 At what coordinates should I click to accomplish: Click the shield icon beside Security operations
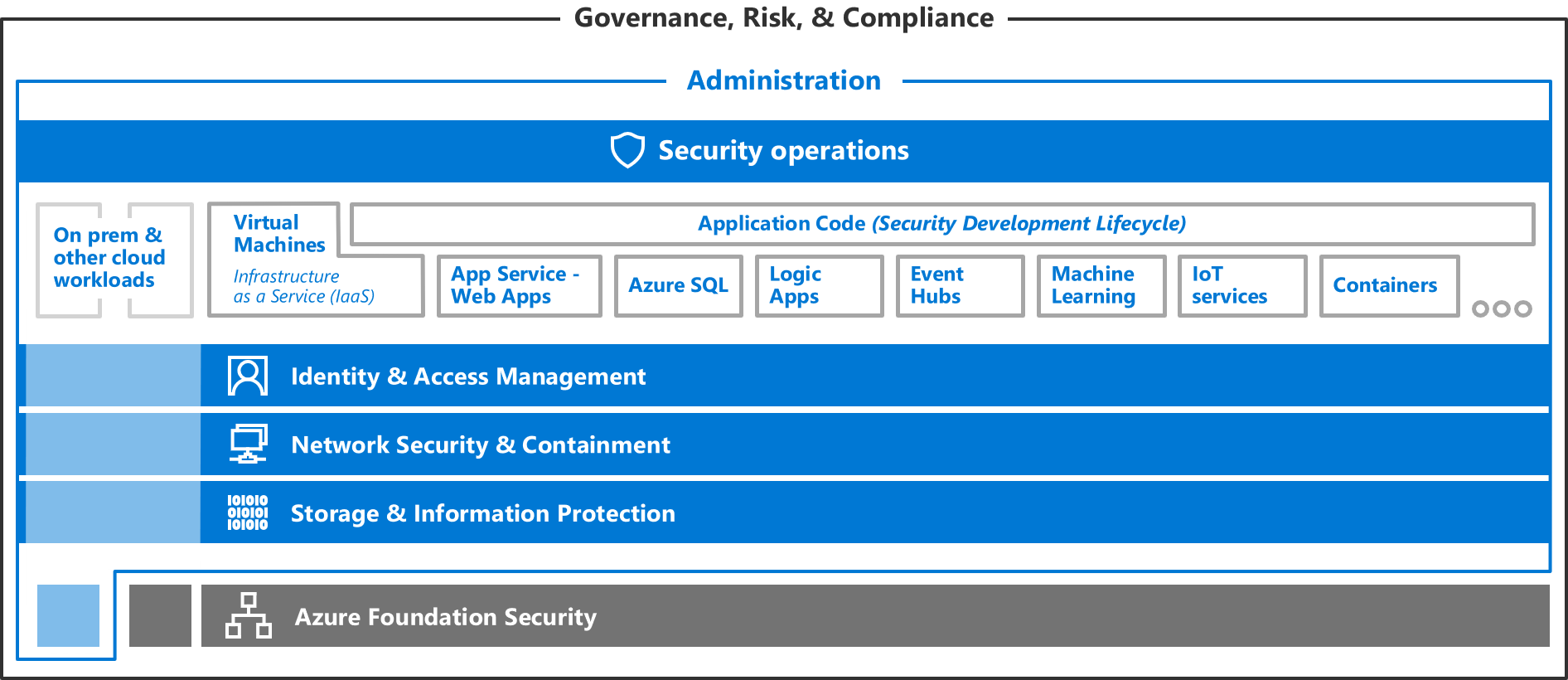[x=627, y=150]
